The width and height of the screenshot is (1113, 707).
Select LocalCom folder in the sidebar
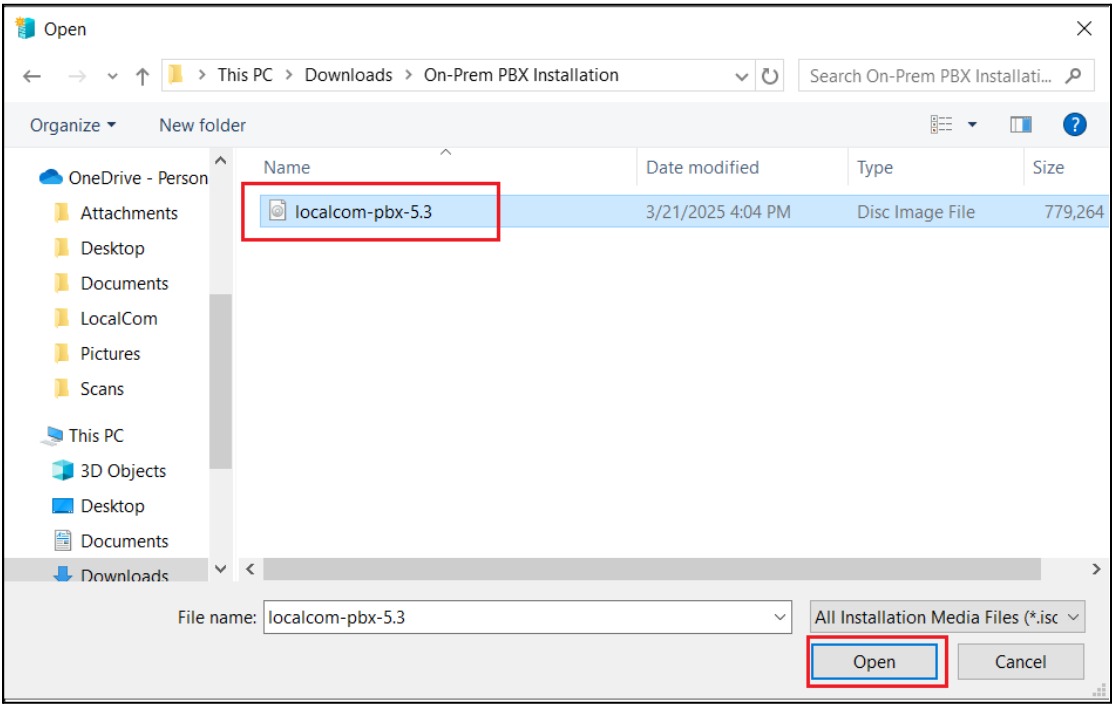pos(119,319)
